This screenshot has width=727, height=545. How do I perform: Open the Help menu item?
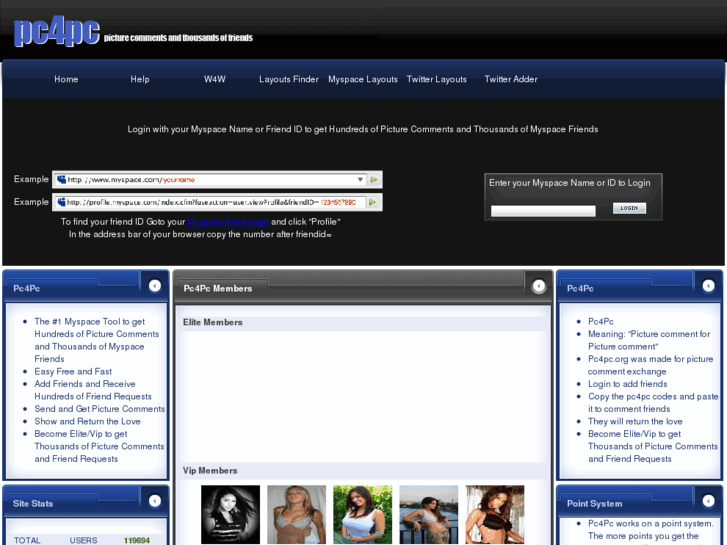point(140,79)
